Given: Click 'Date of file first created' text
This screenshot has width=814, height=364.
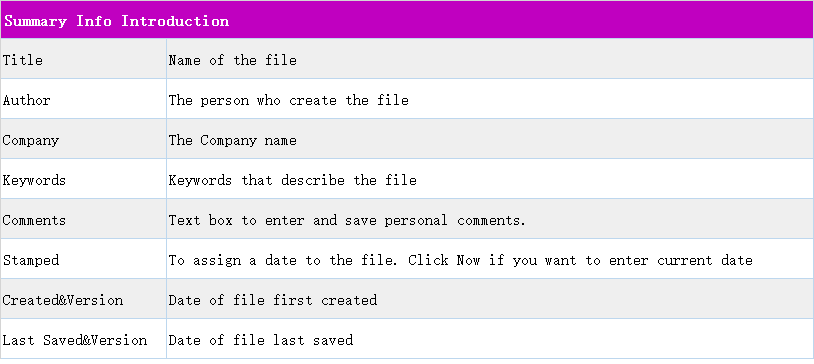Looking at the screenshot, I should [273, 300].
